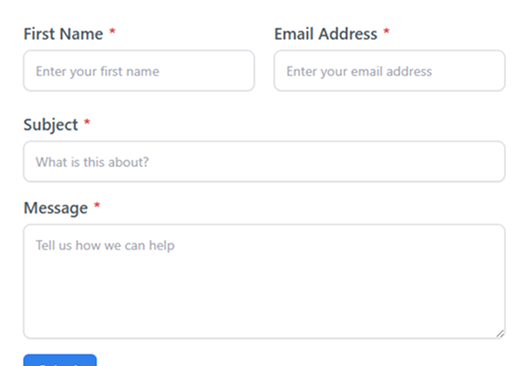
Task: Click the 'Email Address' field label
Action: (326, 34)
